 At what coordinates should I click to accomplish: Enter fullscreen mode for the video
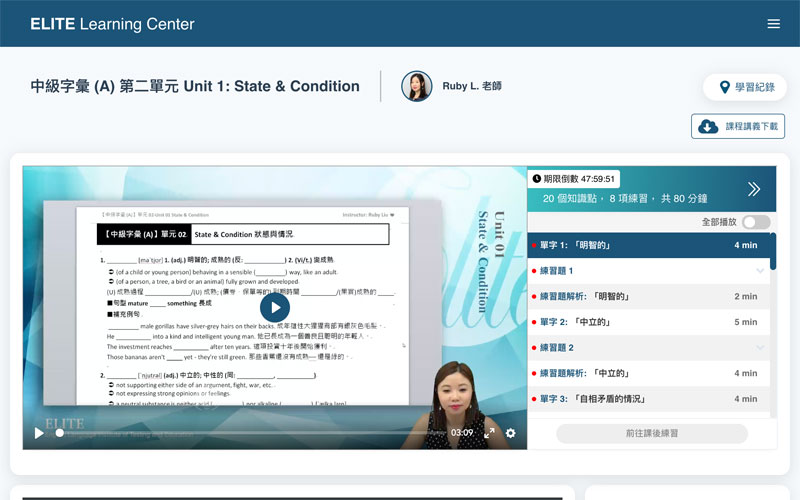489,433
